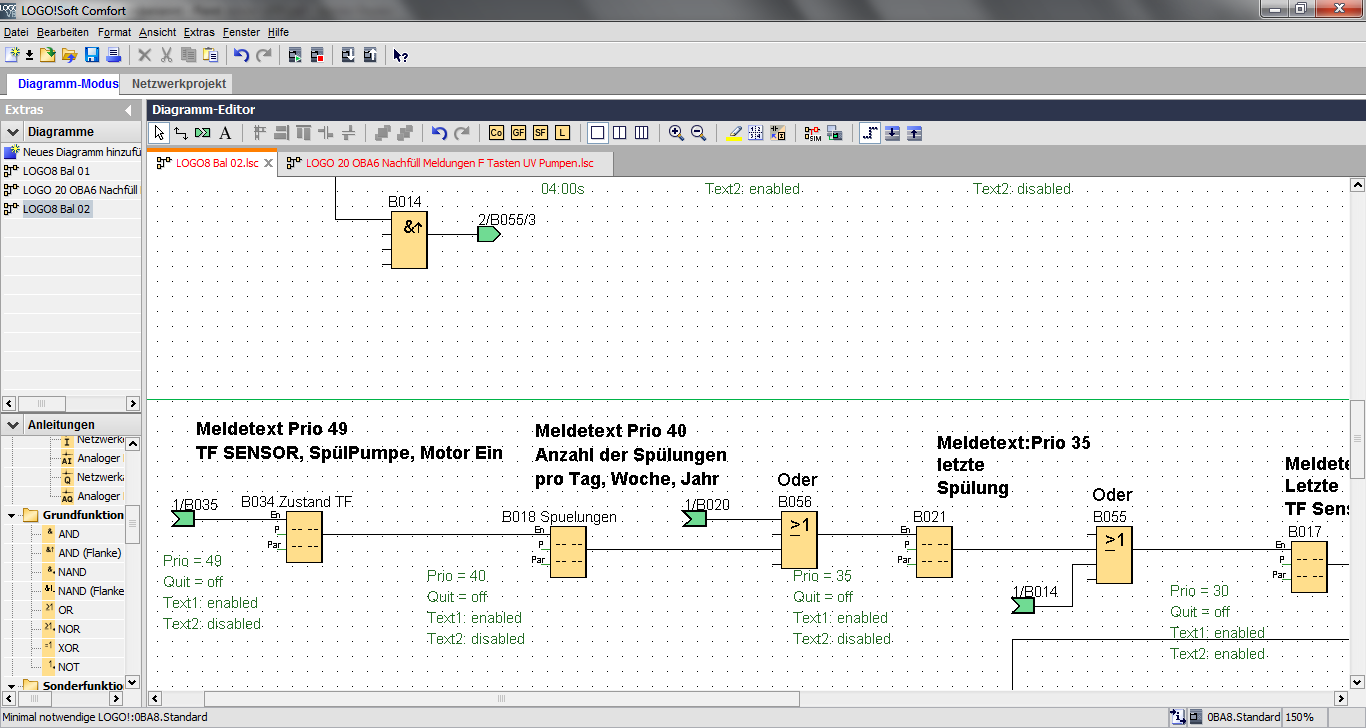The height and width of the screenshot is (728, 1366).
Task: Click the zoom in magnifier icon
Action: 676,132
